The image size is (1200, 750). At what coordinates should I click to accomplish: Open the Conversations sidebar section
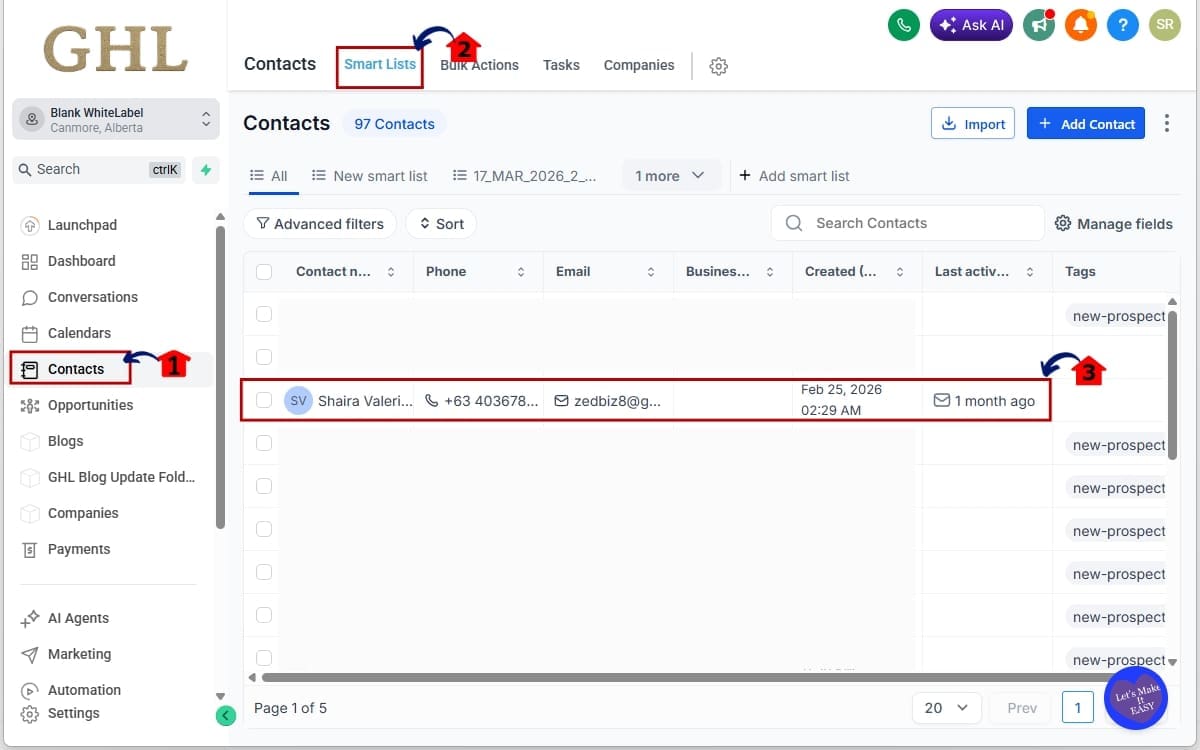(92, 297)
